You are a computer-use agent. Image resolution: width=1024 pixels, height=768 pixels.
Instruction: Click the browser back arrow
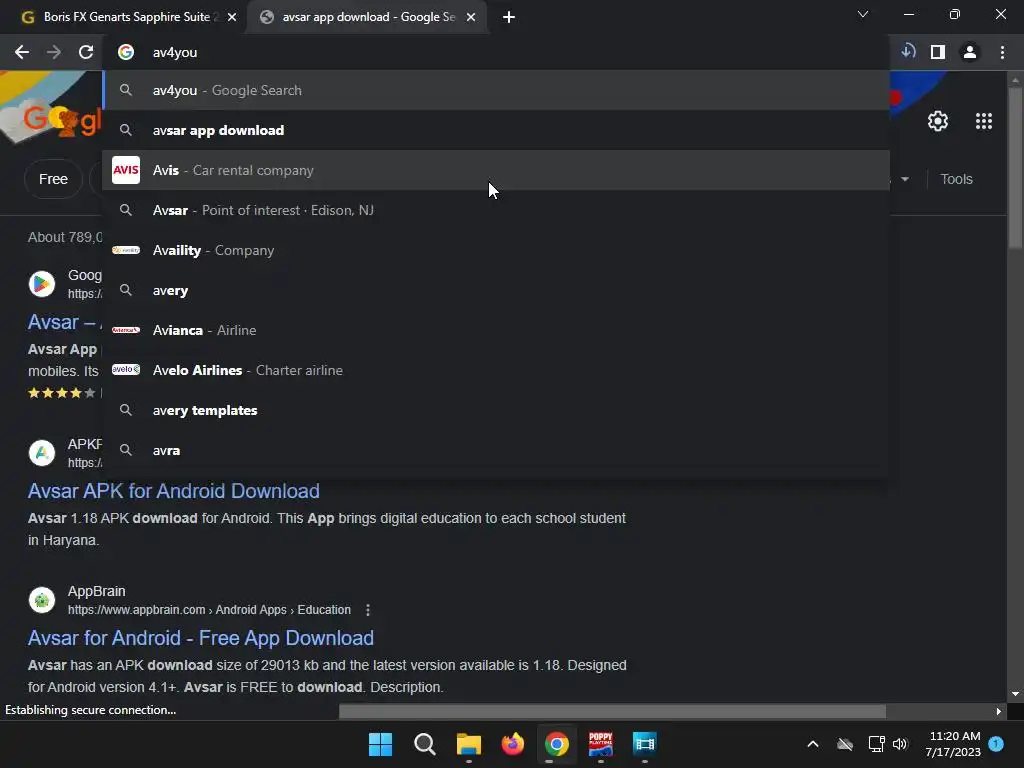(x=22, y=52)
